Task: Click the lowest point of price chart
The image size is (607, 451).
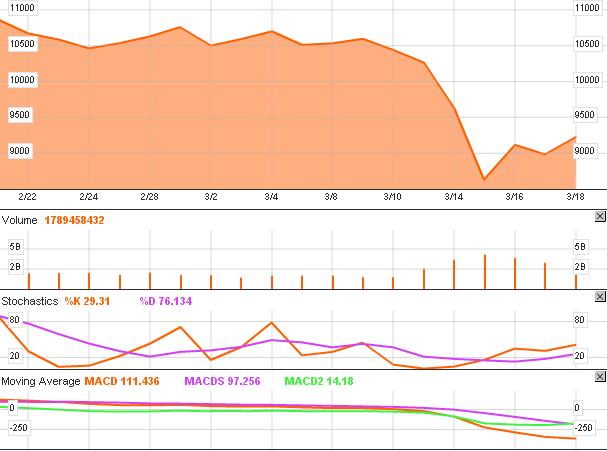Action: click(484, 180)
